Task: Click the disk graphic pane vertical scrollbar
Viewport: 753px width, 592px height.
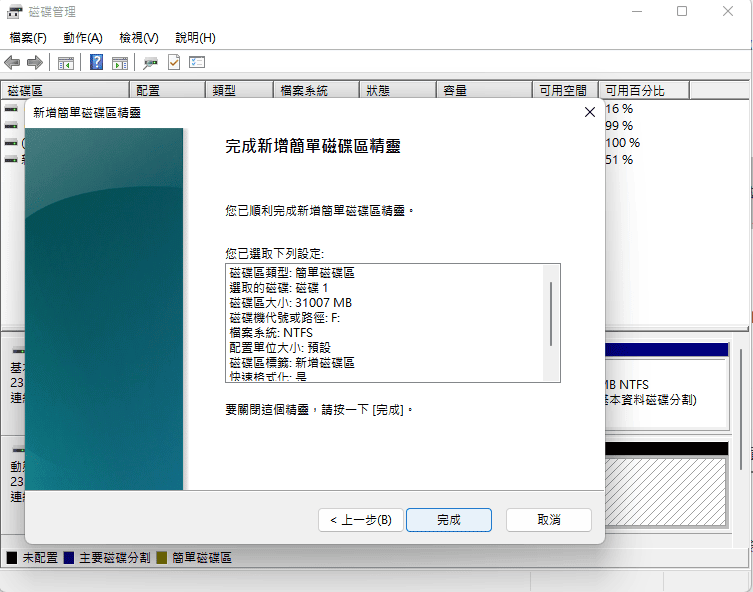Action: [741, 410]
